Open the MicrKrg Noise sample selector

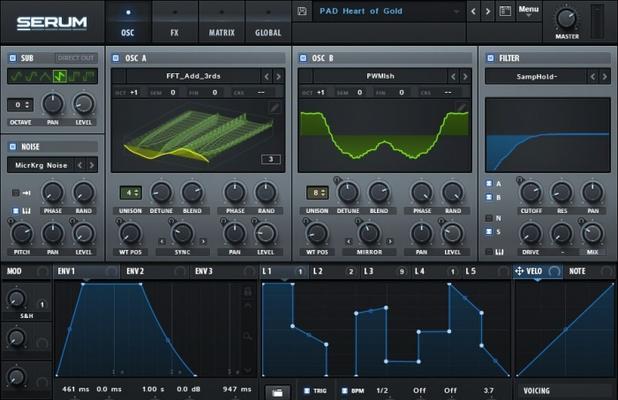41,165
